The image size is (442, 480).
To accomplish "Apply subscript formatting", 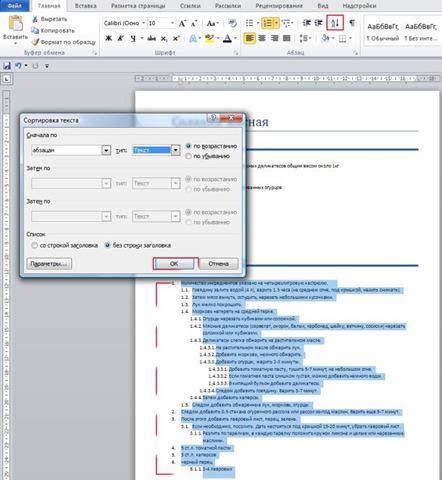I will pyautogui.click(x=164, y=39).
